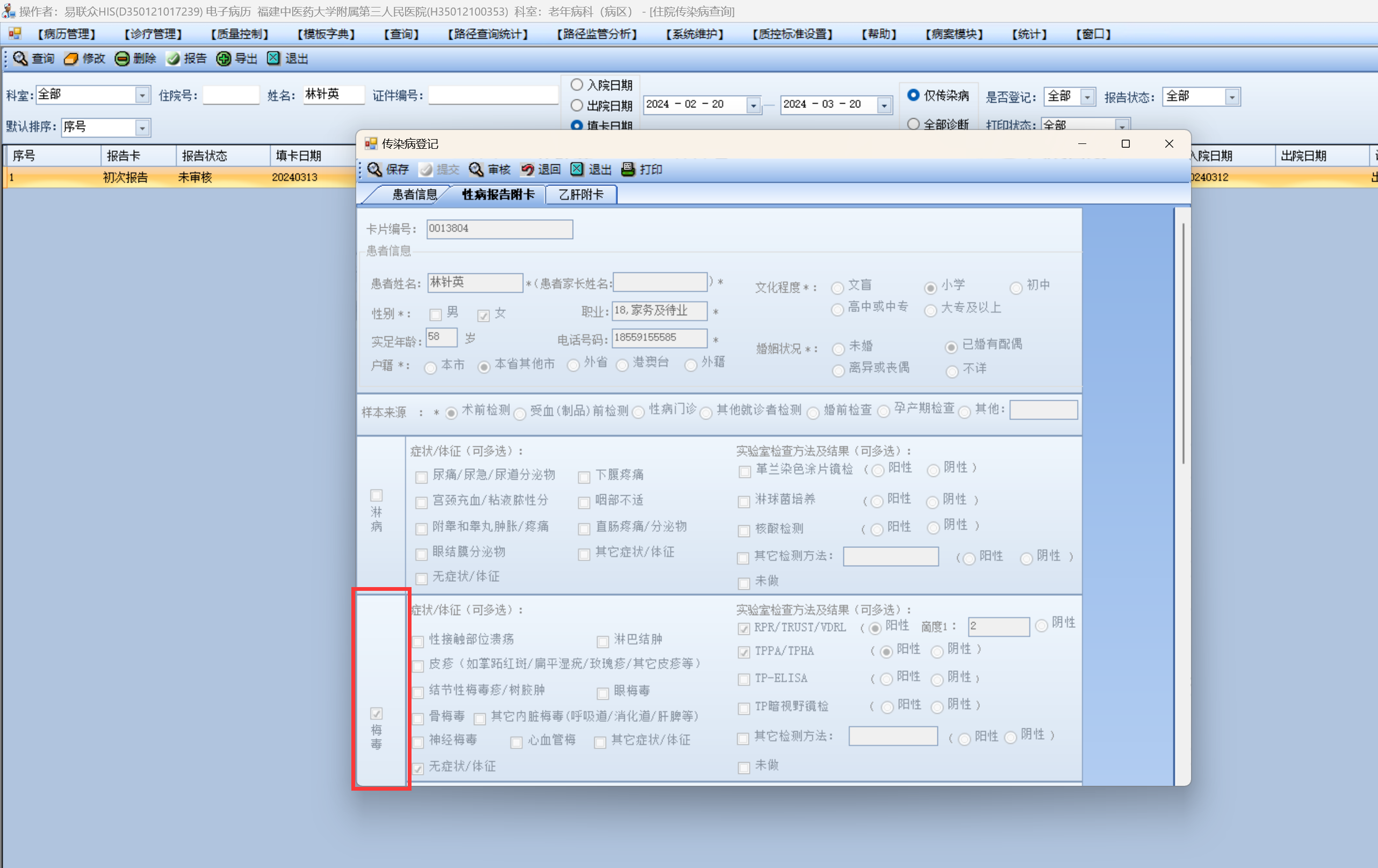Image resolution: width=1378 pixels, height=868 pixels.
Task: Click the 打印 printer icon
Action: click(629, 169)
